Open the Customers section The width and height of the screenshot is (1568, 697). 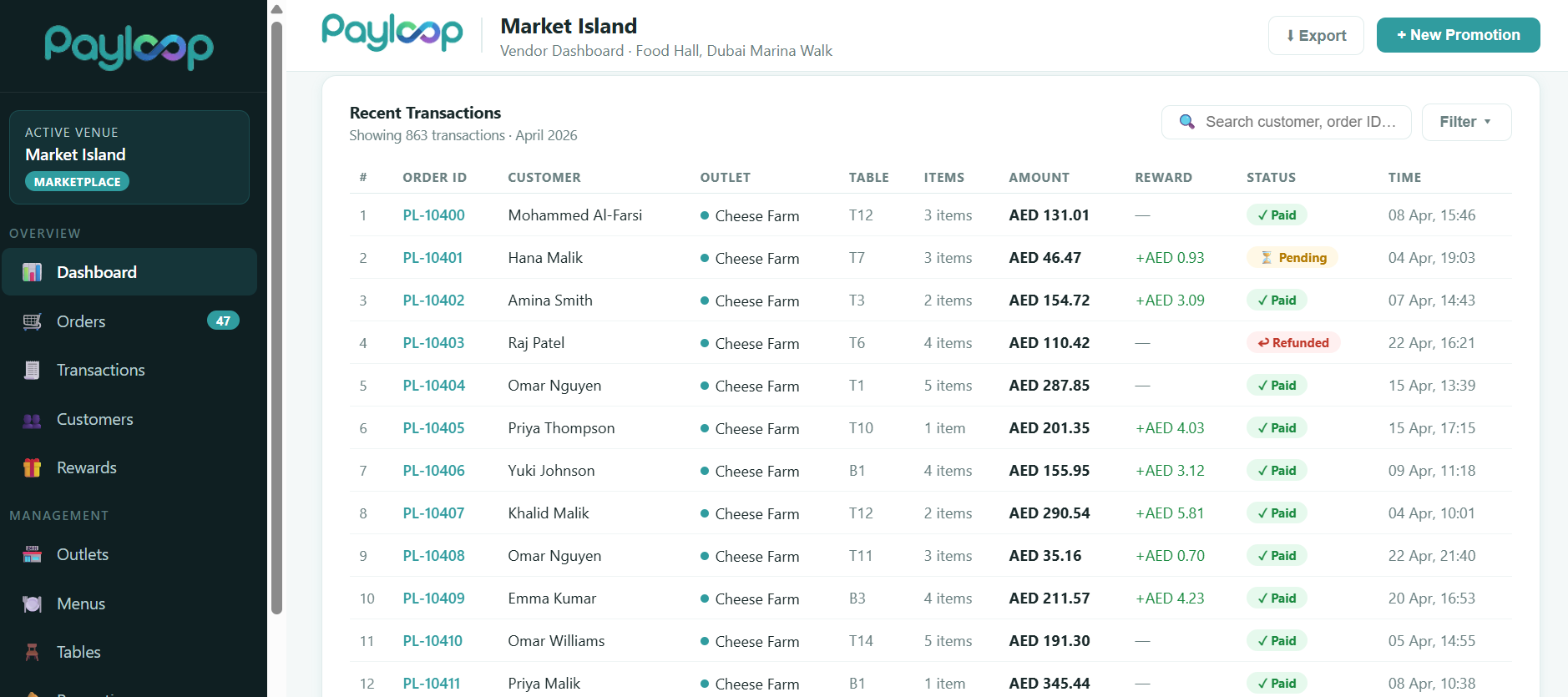(x=129, y=419)
